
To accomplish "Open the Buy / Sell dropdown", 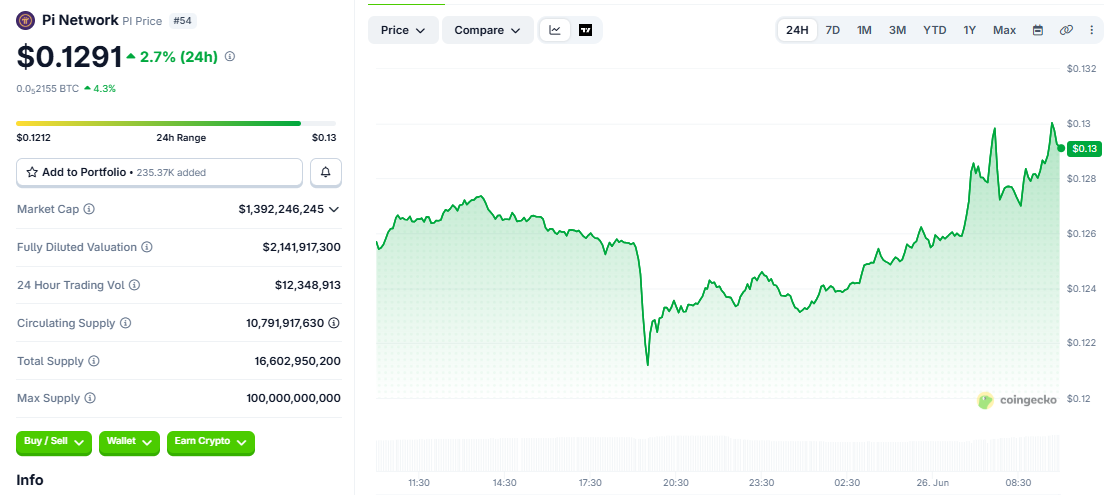I will pyautogui.click(x=54, y=442).
